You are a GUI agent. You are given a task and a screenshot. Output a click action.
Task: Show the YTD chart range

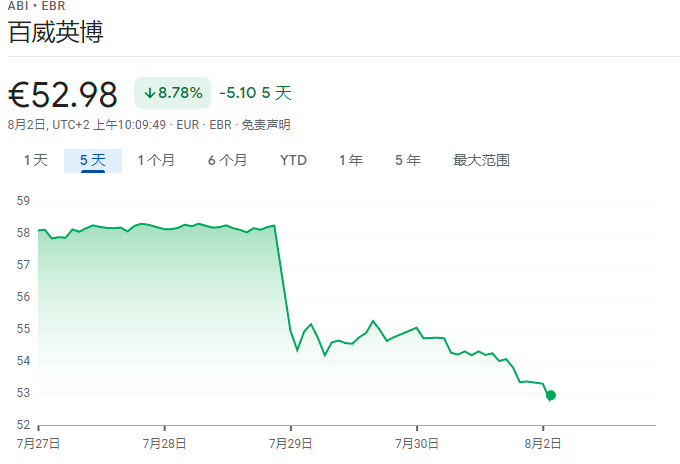[293, 160]
